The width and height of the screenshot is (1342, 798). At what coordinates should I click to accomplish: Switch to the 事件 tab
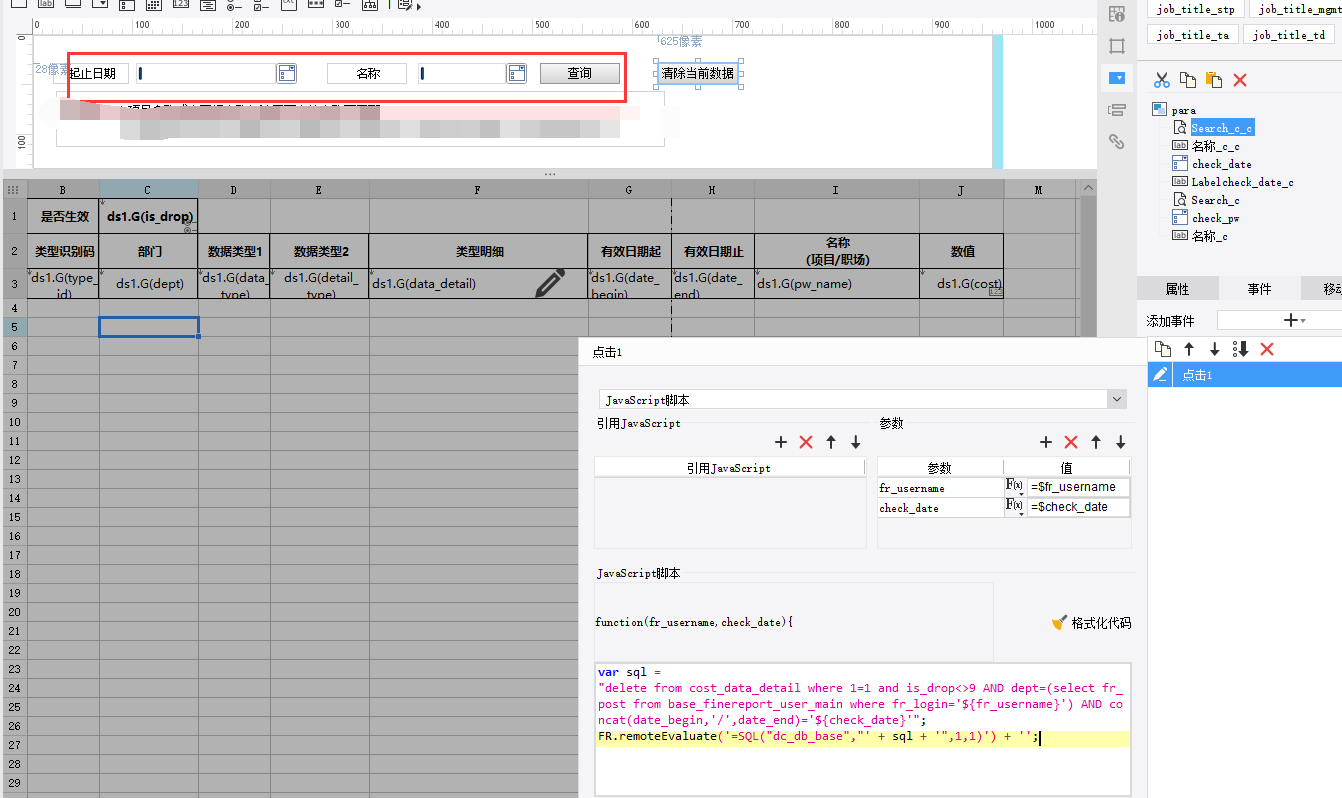1259,289
